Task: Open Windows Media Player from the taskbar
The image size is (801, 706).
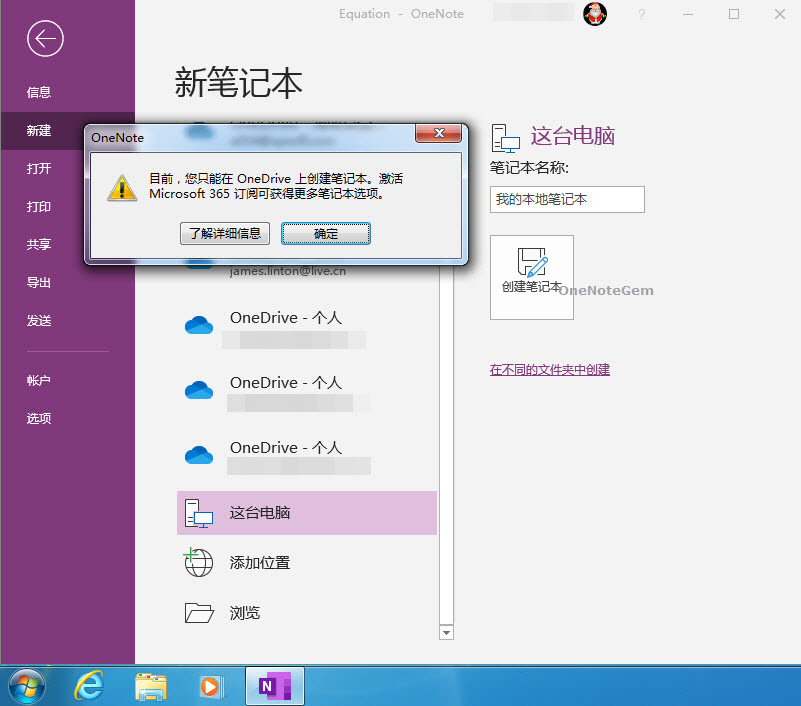Action: tap(211, 687)
